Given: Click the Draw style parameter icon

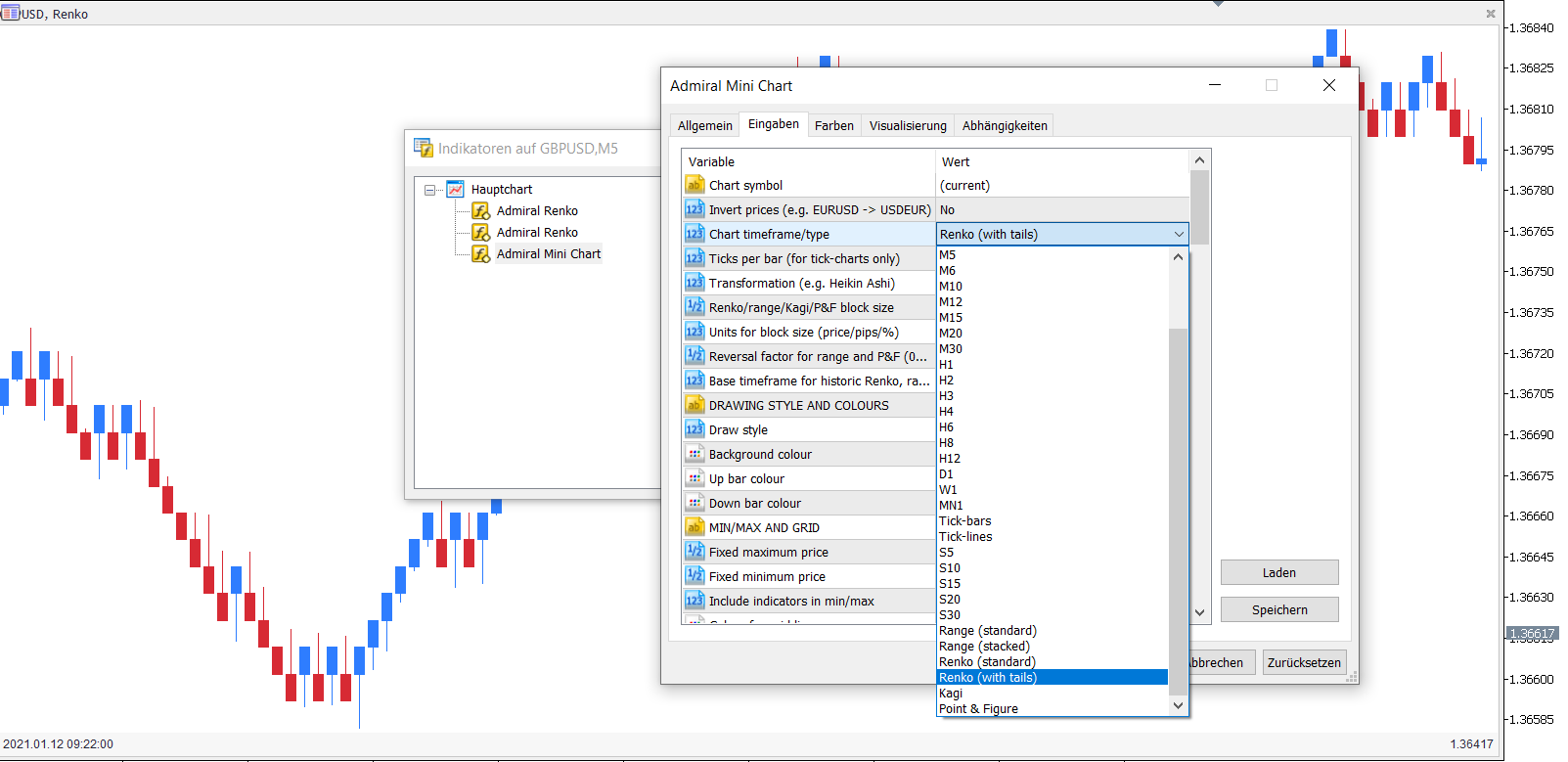Looking at the screenshot, I should point(694,429).
